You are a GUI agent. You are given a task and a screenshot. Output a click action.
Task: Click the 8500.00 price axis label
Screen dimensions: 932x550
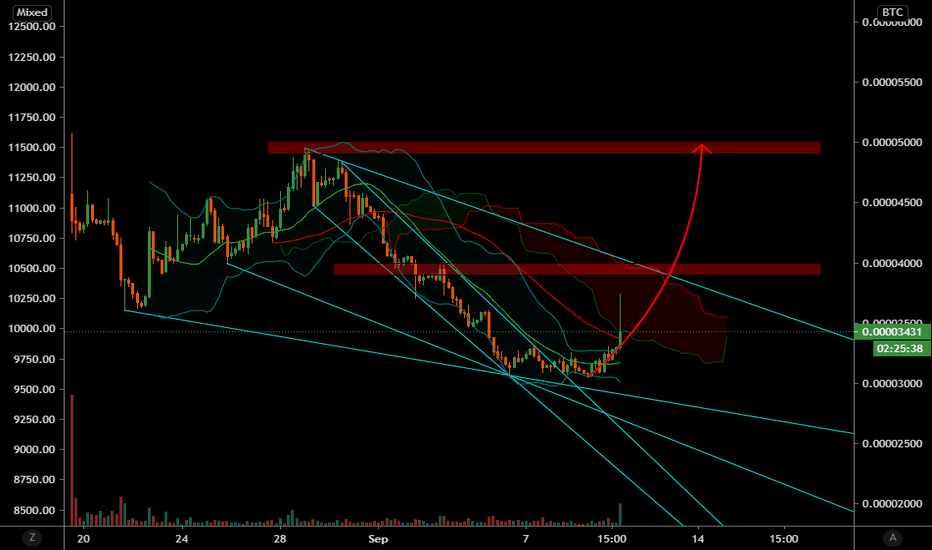tap(34, 510)
